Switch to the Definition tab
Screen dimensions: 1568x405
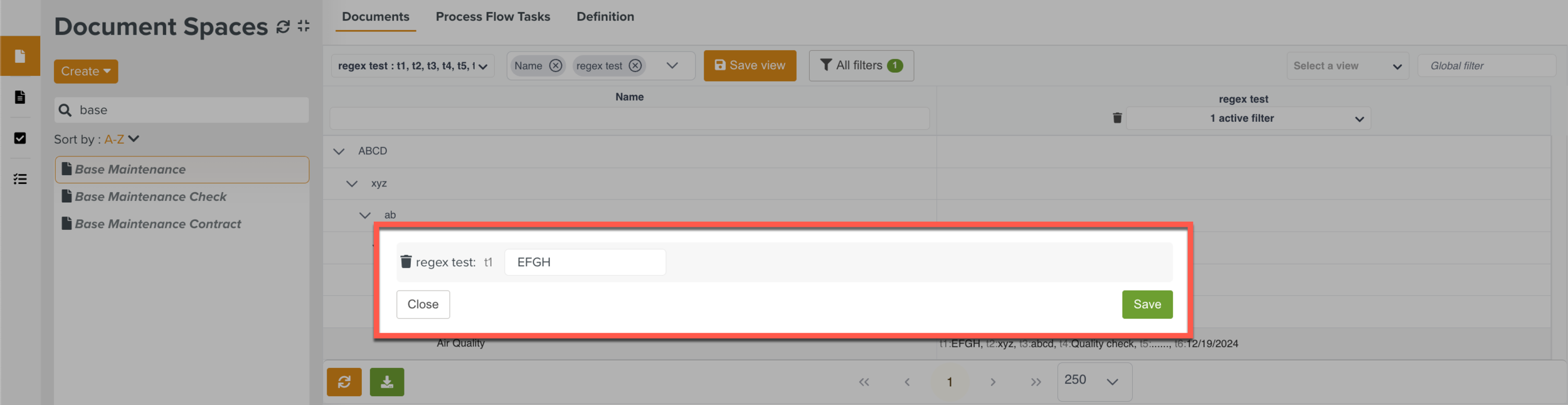coord(605,17)
